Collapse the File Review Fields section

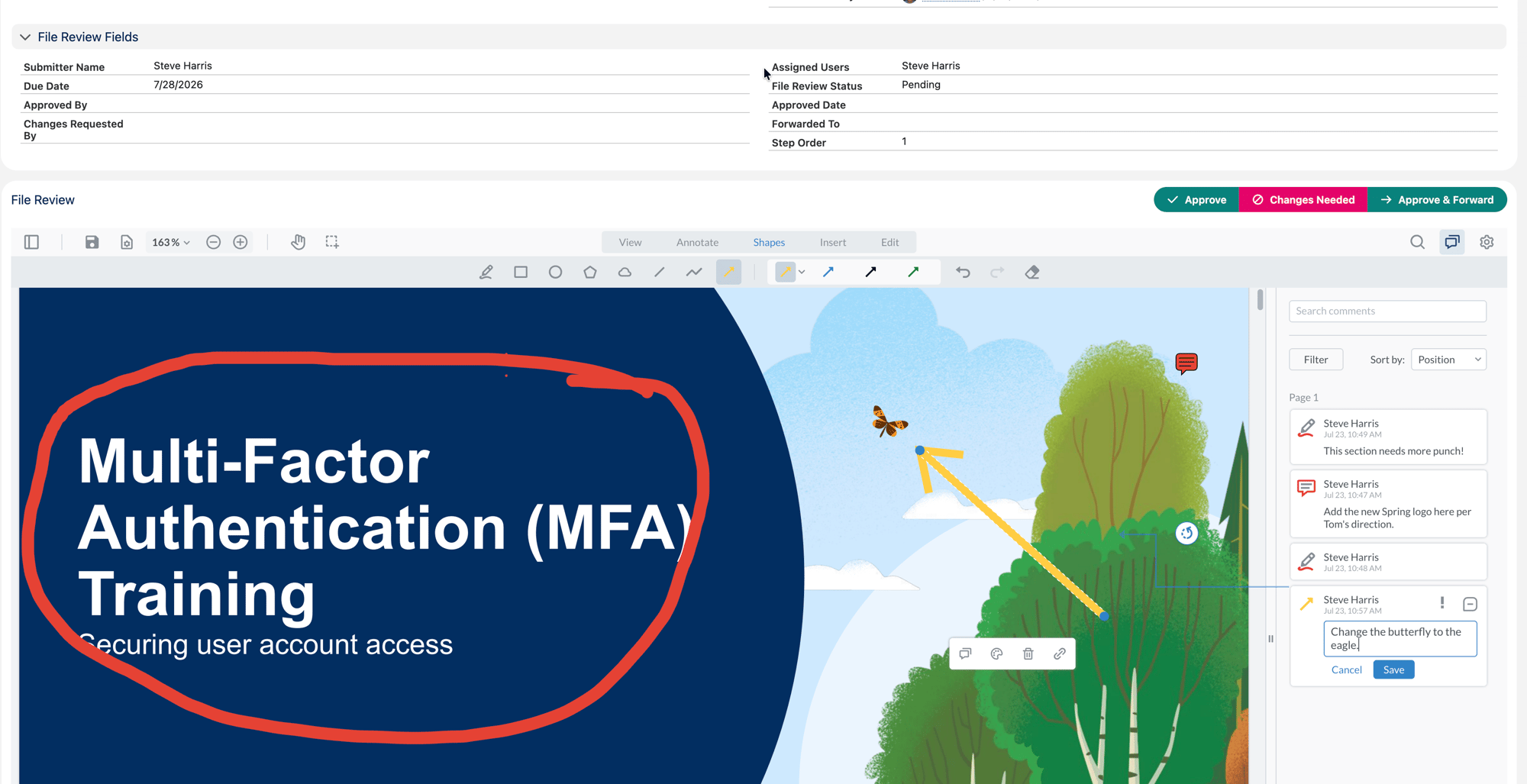click(25, 37)
